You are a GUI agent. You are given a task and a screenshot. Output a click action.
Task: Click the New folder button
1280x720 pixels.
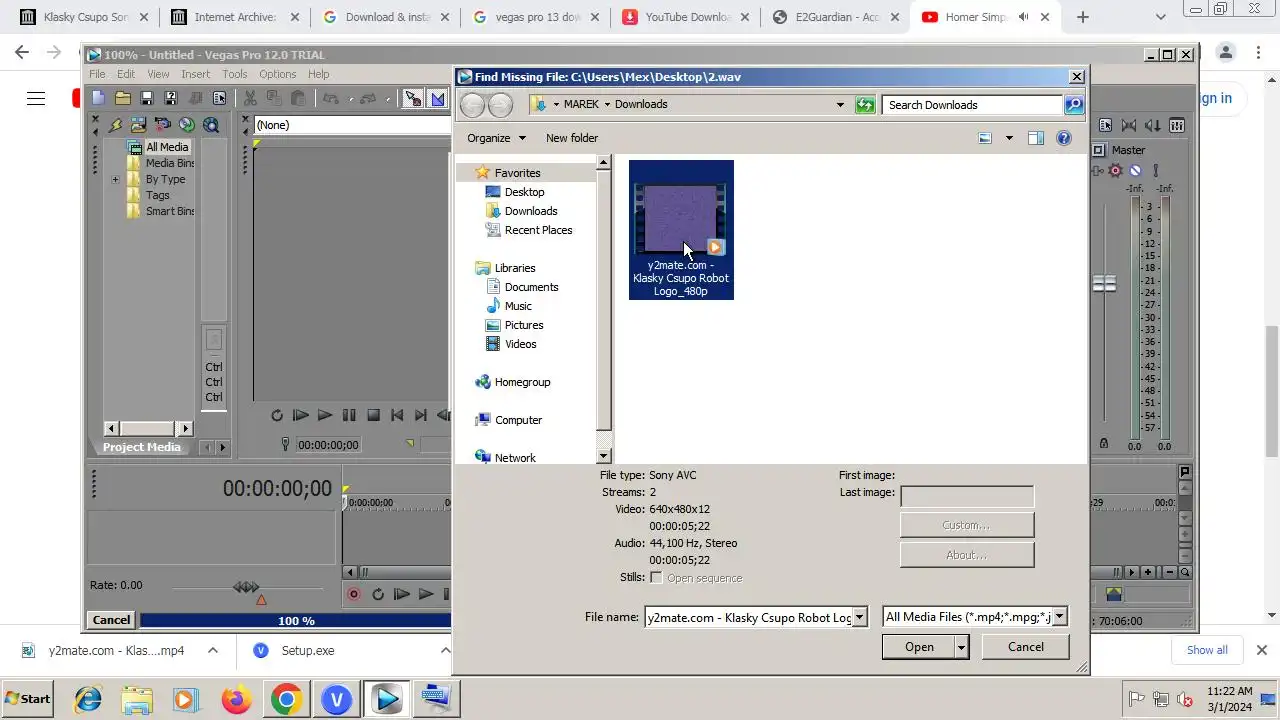[572, 138]
